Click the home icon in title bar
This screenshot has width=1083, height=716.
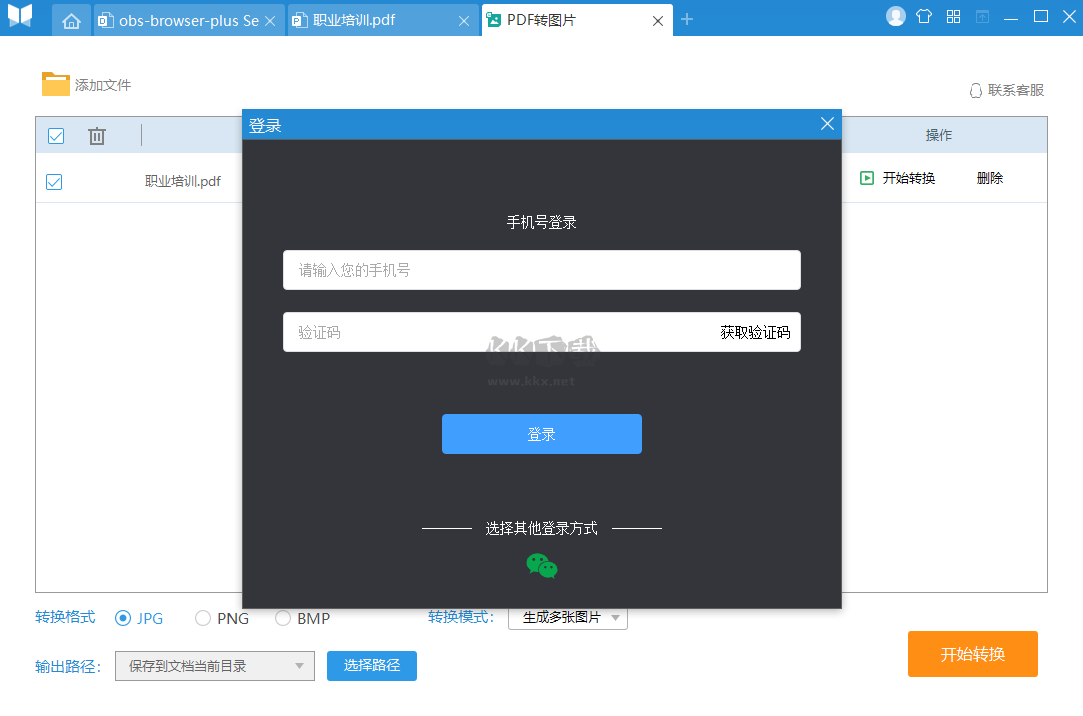click(x=70, y=19)
